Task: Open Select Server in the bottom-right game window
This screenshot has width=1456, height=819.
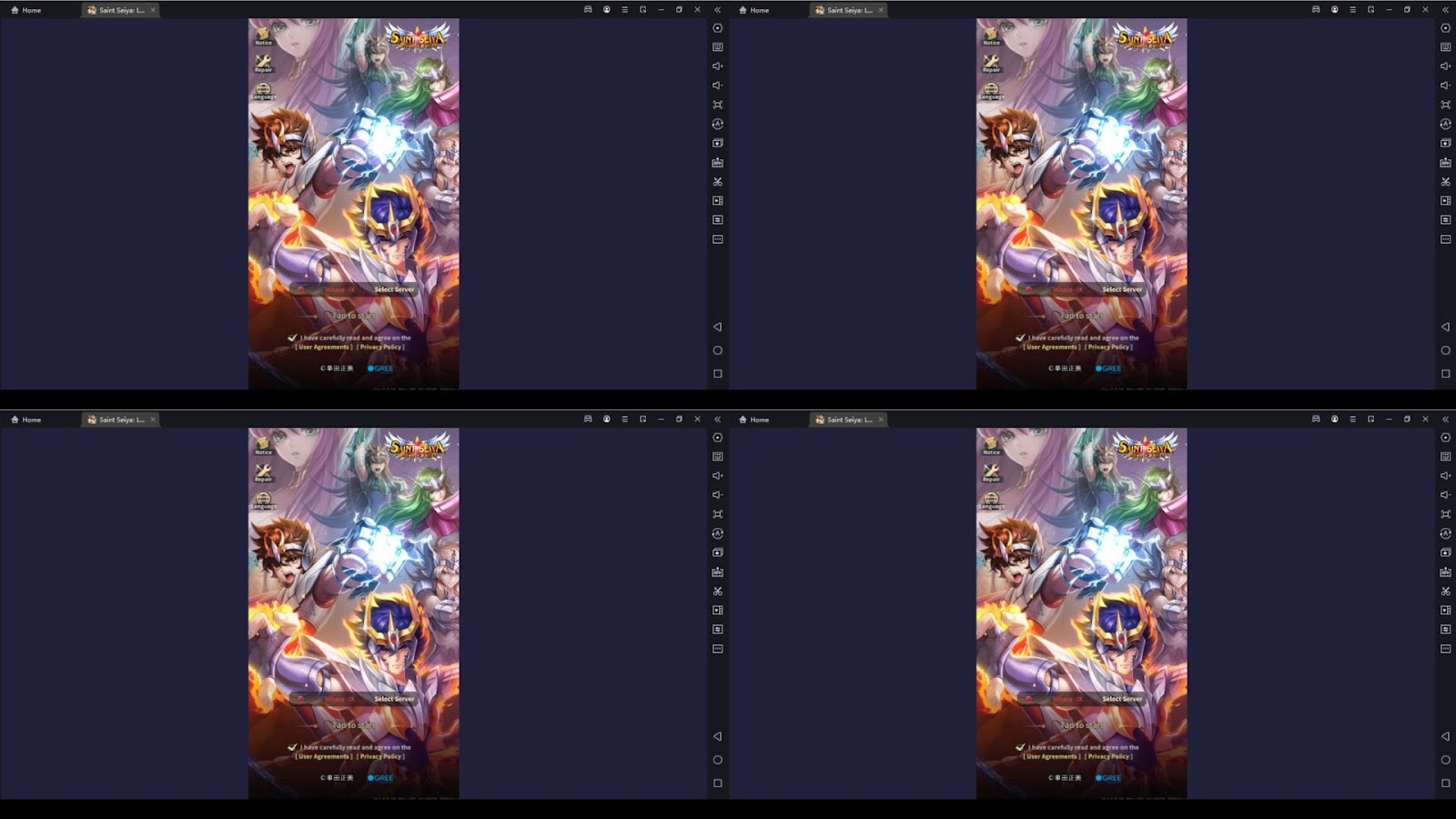Action: tap(1122, 699)
